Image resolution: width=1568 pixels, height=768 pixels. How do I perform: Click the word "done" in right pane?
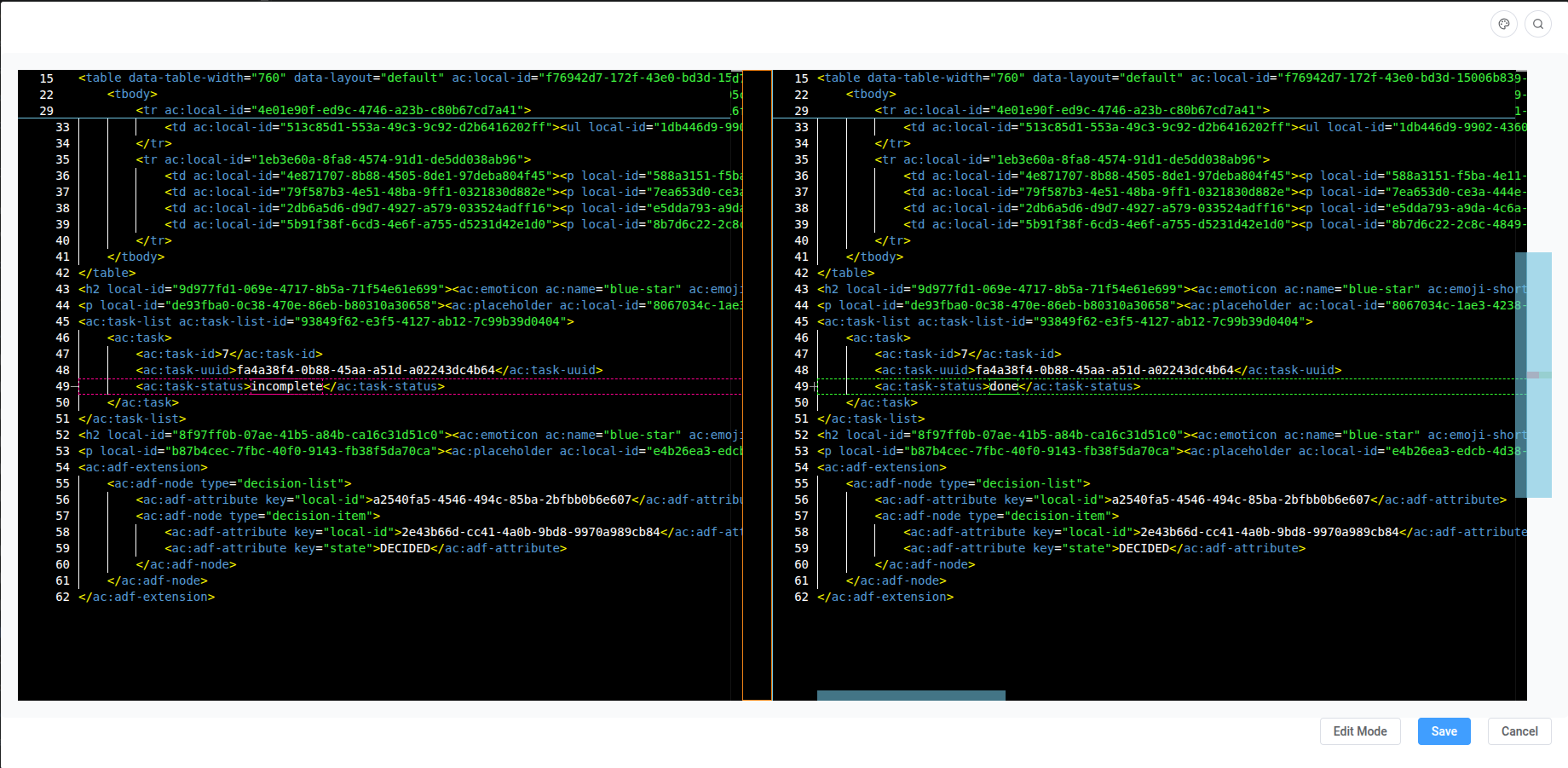tap(1003, 386)
